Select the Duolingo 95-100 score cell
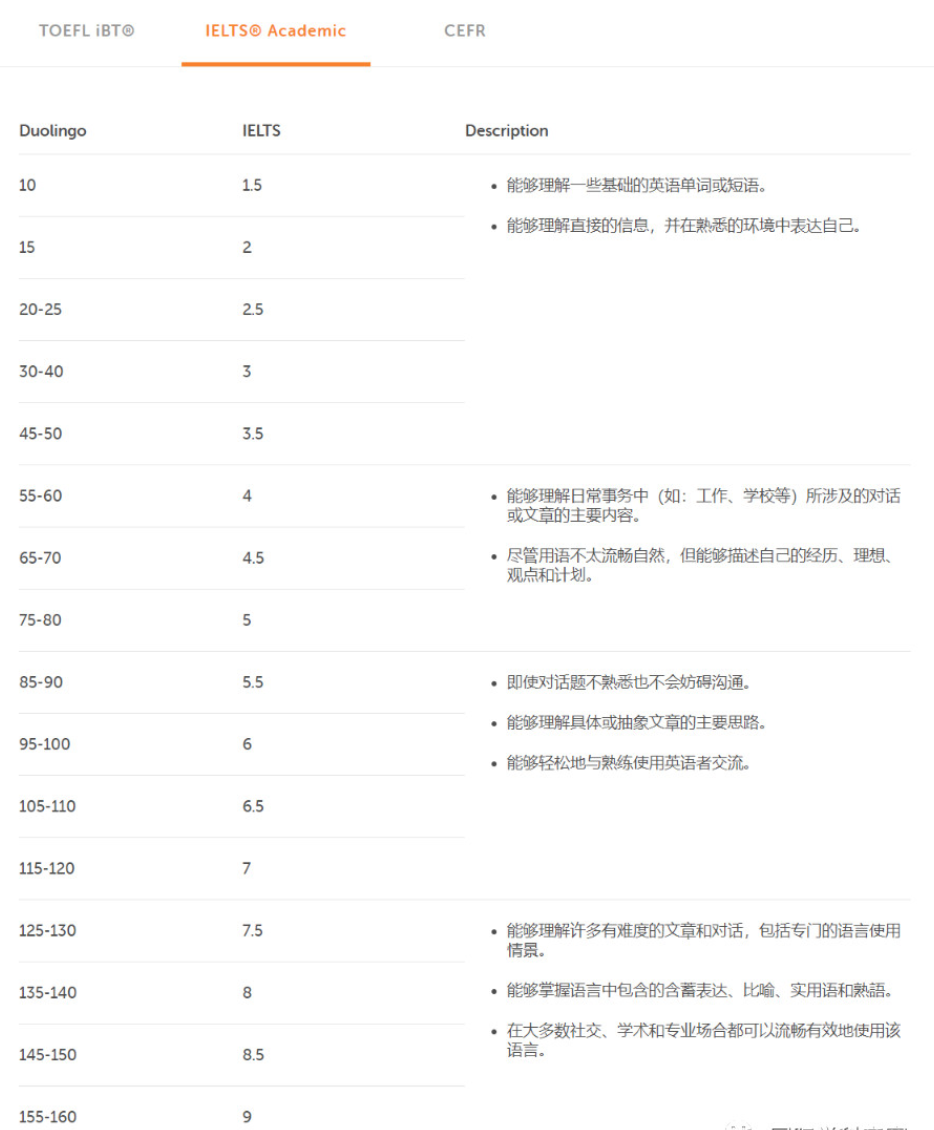 coord(45,744)
